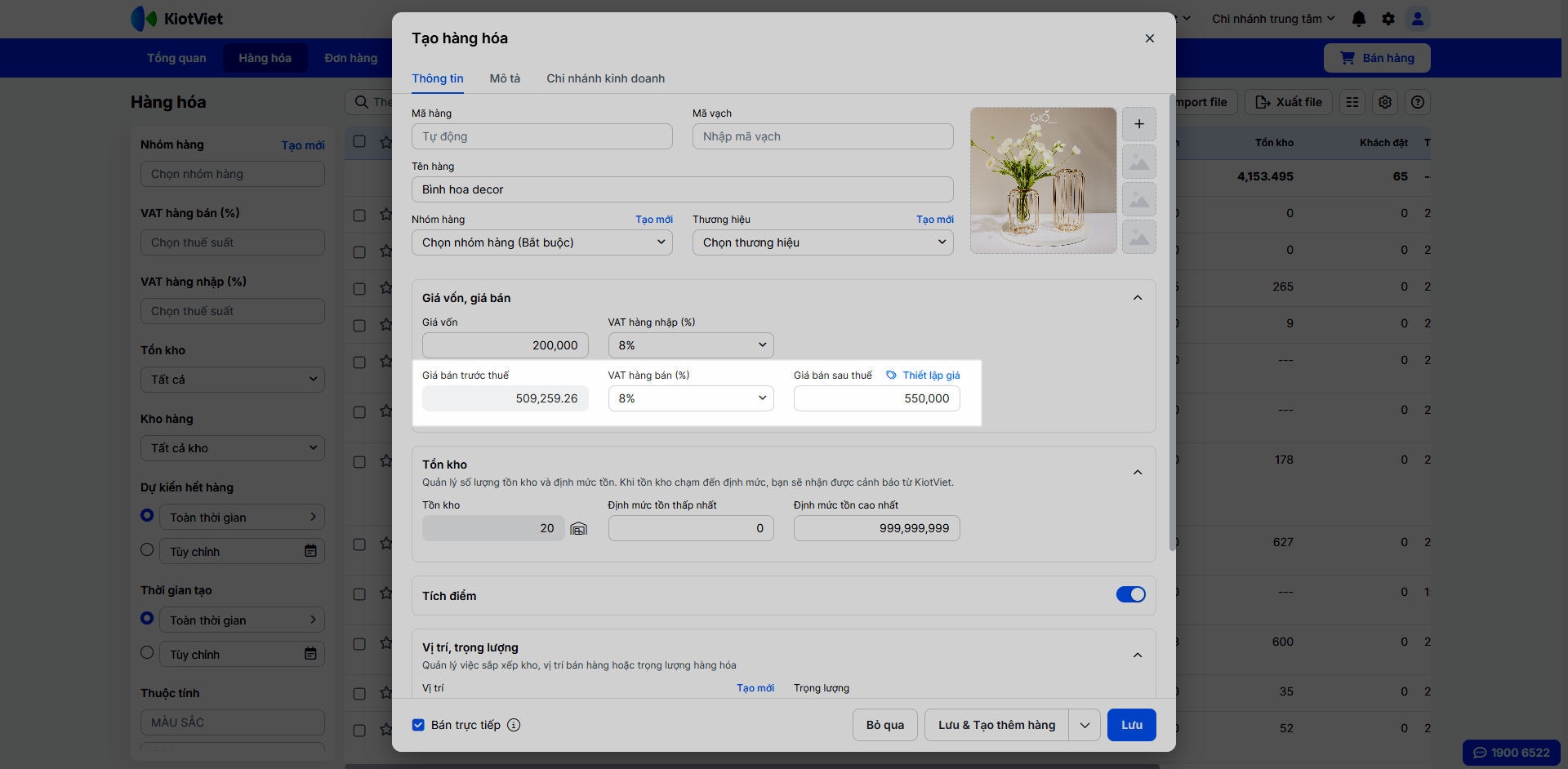Open the VAT hàng bán percent dropdown
This screenshot has width=1568, height=769.
[x=690, y=398]
